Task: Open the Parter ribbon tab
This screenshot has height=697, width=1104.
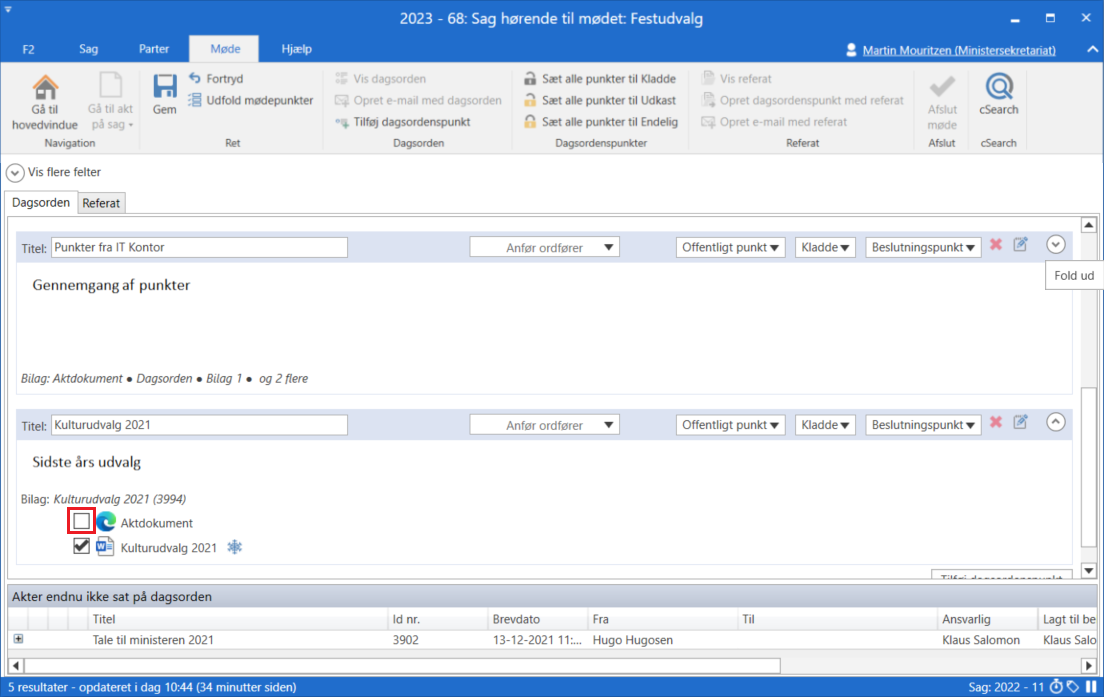Action: 154,49
